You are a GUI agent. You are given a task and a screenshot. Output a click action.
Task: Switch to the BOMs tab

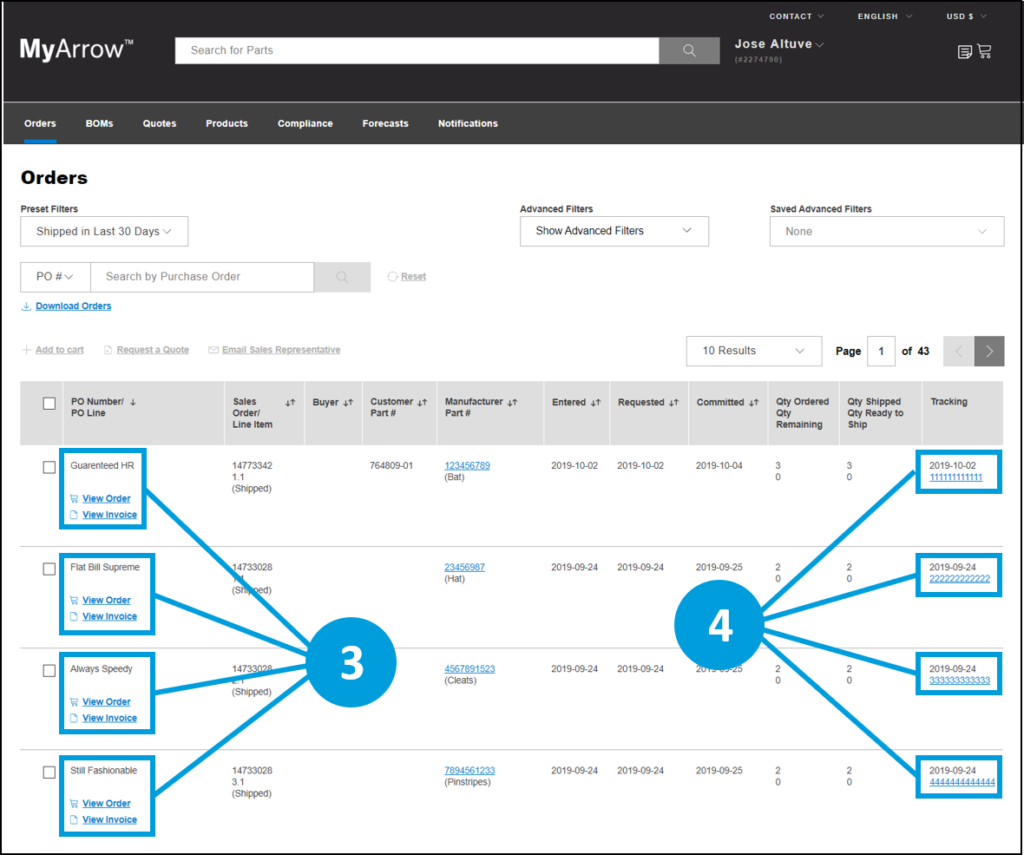point(99,123)
